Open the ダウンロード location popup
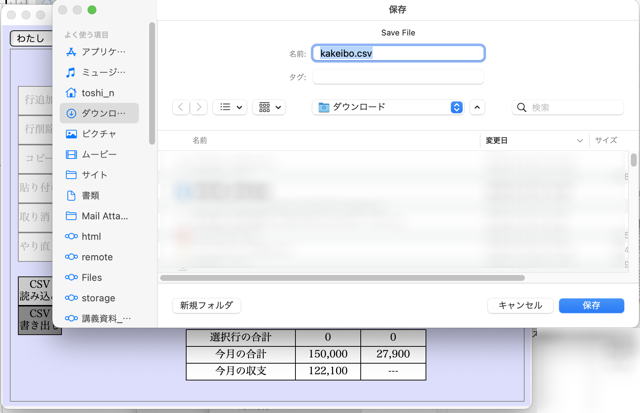 point(389,107)
